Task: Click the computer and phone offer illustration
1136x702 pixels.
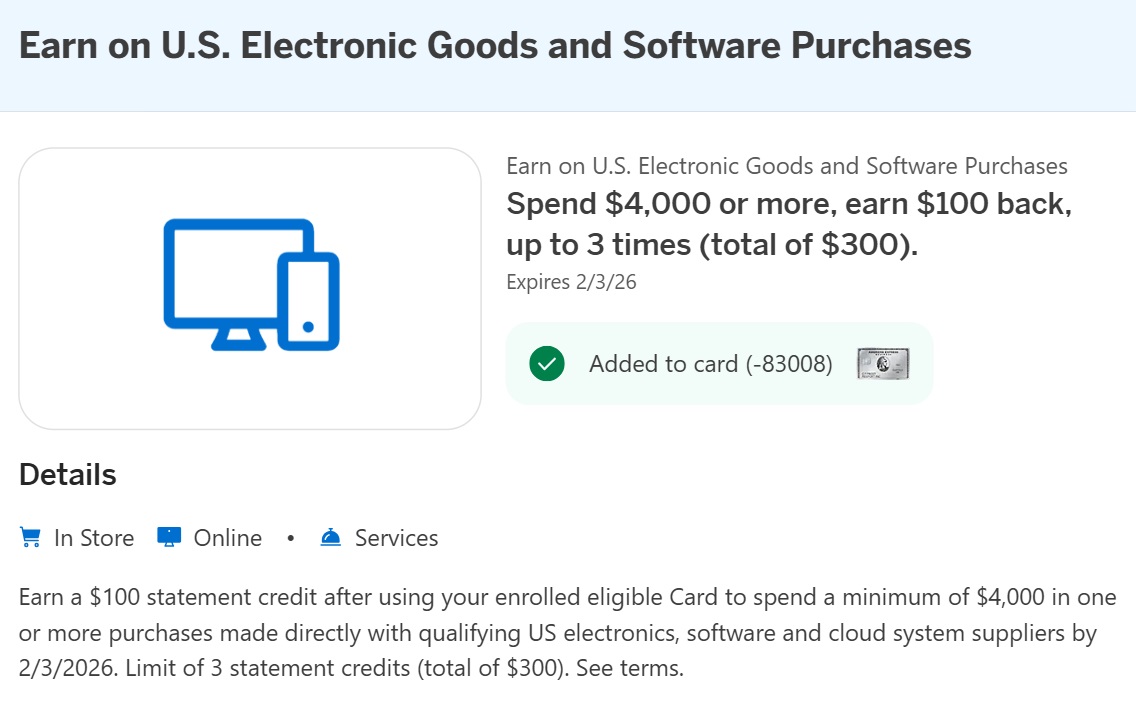Action: coord(250,287)
